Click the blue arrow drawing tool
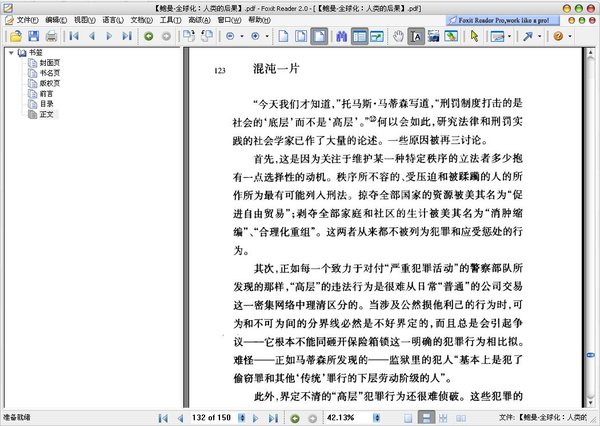600x426 pixels. pos(528,36)
